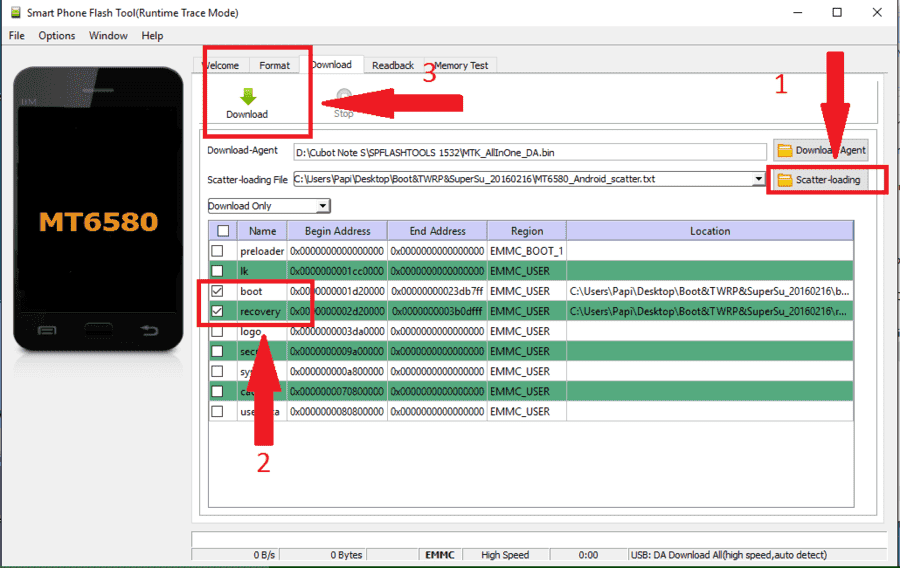Click the Download-Agent path field
The width and height of the screenshot is (900, 568).
530,153
